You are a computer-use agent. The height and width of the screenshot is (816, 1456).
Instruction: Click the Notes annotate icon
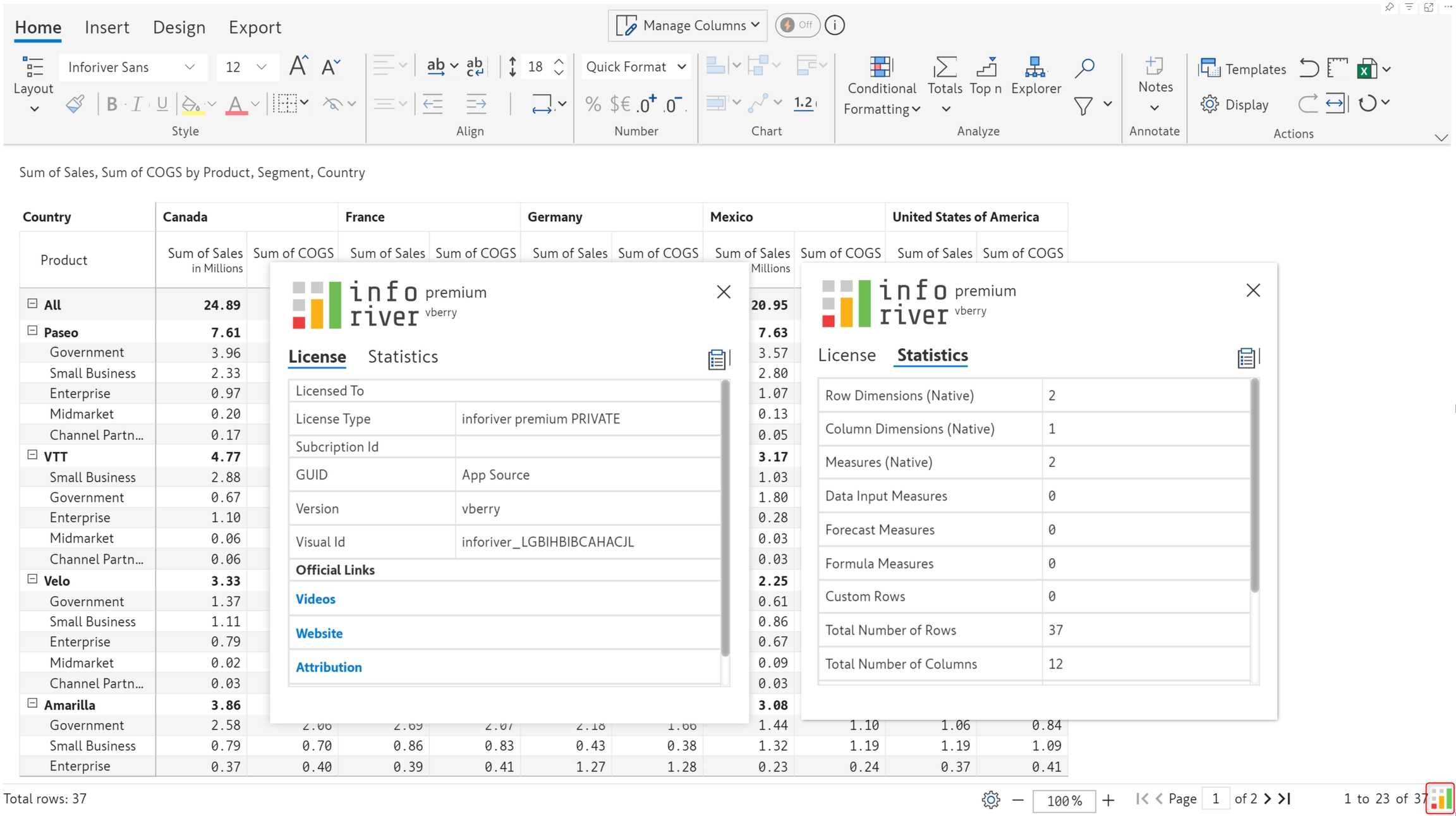(x=1155, y=67)
